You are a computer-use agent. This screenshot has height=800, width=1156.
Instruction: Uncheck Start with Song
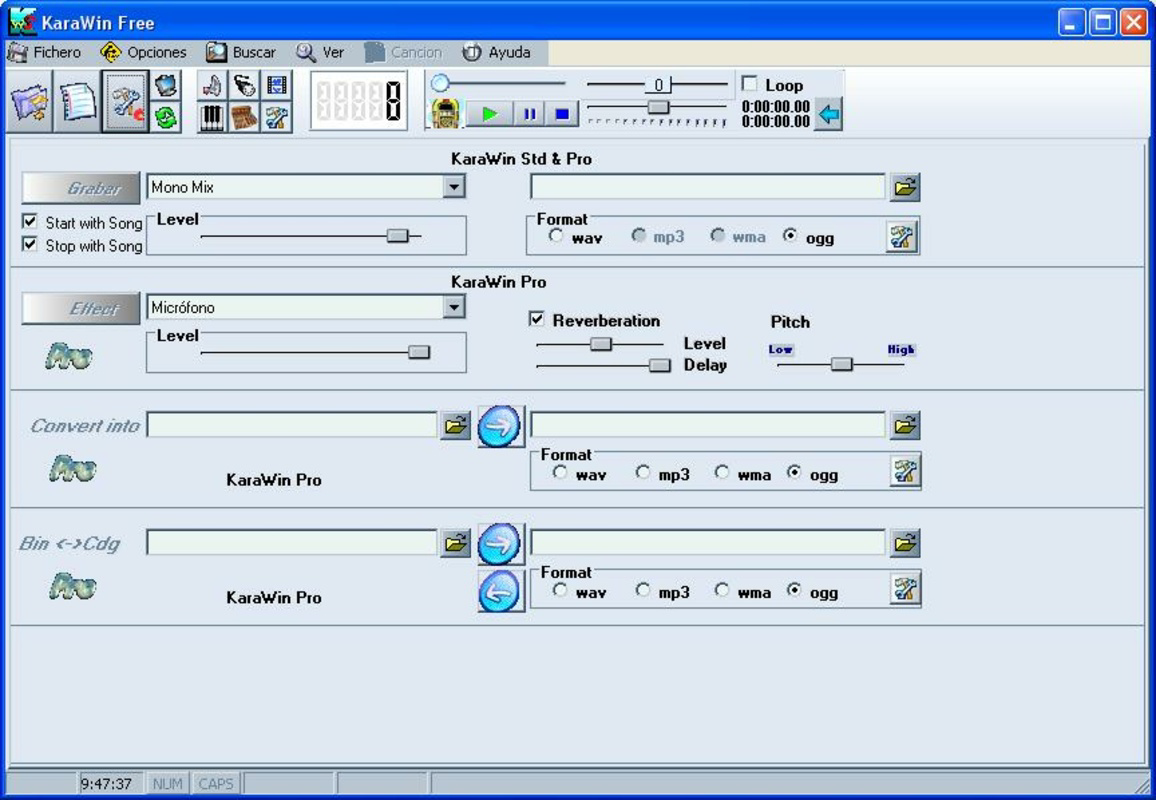tap(29, 221)
